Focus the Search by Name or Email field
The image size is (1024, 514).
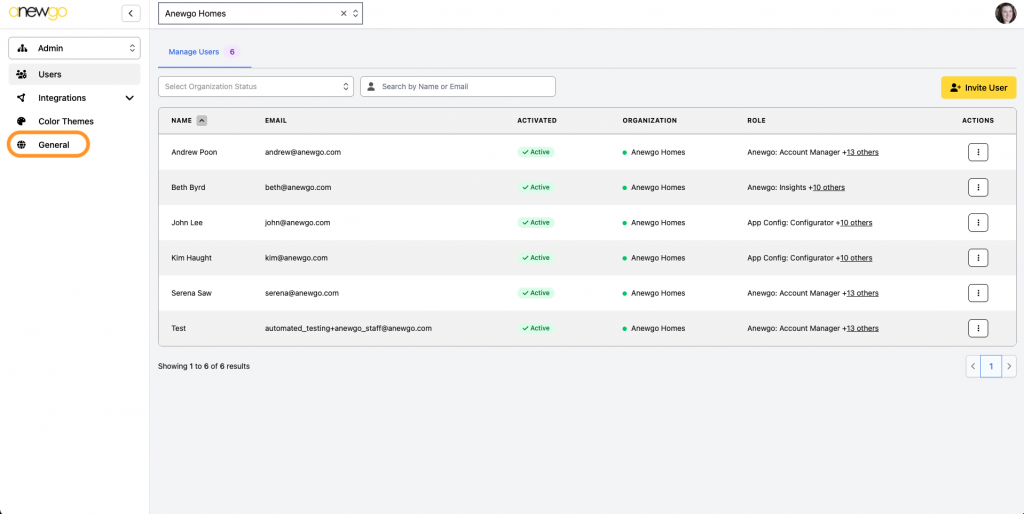pos(458,86)
